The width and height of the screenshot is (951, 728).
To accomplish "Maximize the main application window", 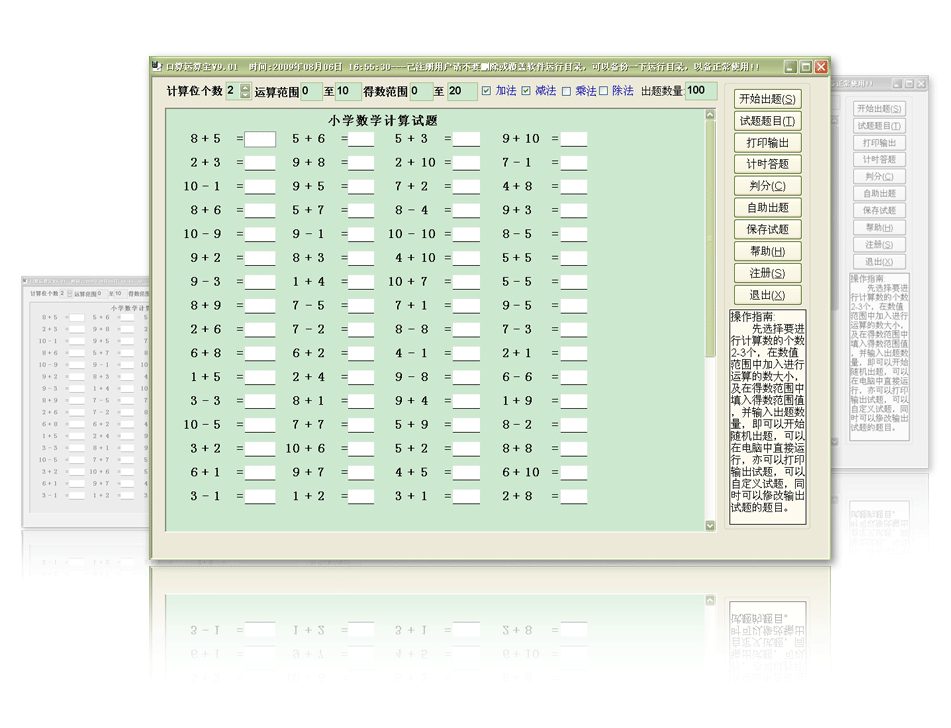I will point(805,67).
